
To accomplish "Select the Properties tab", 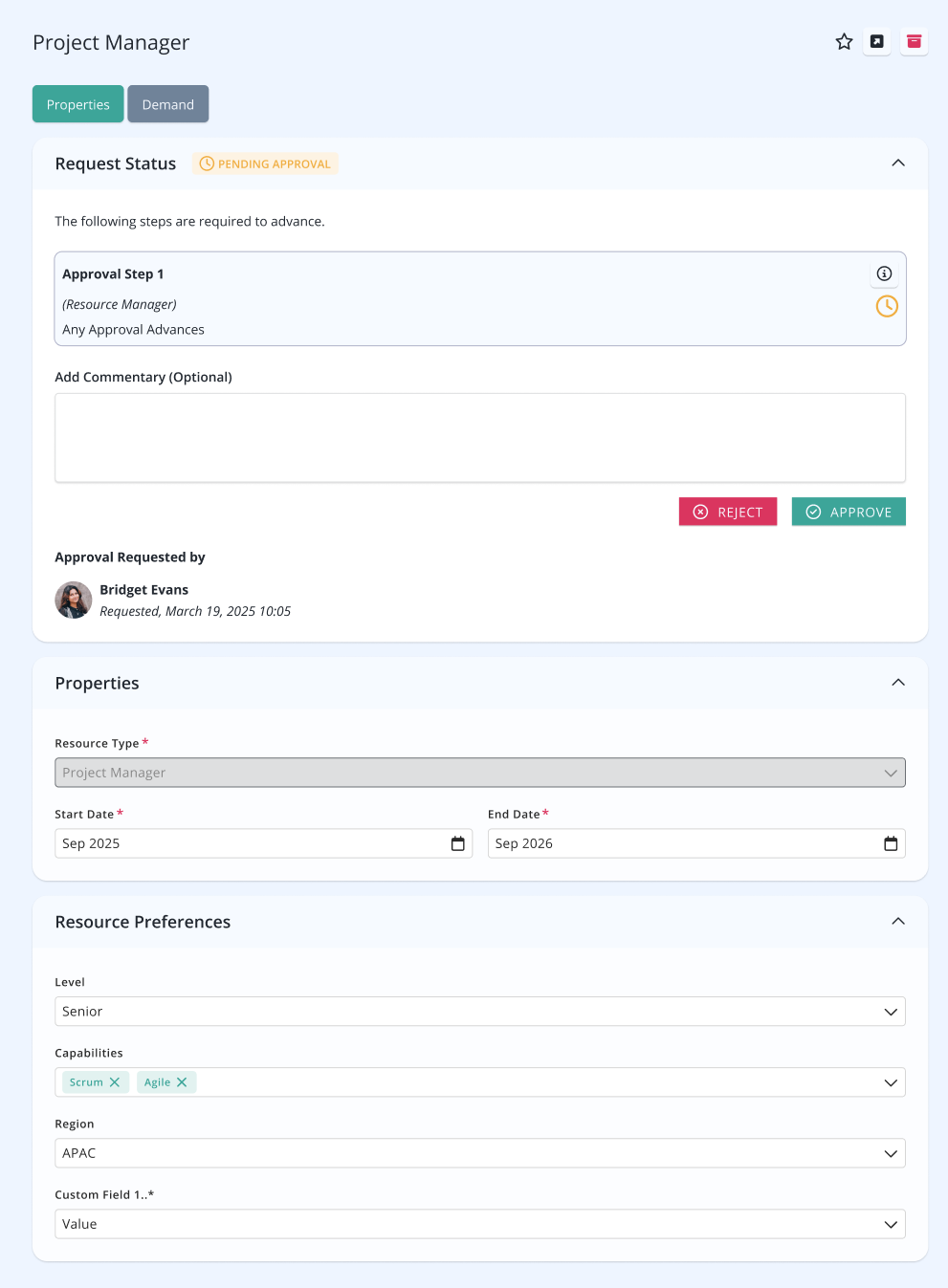I will (x=78, y=104).
